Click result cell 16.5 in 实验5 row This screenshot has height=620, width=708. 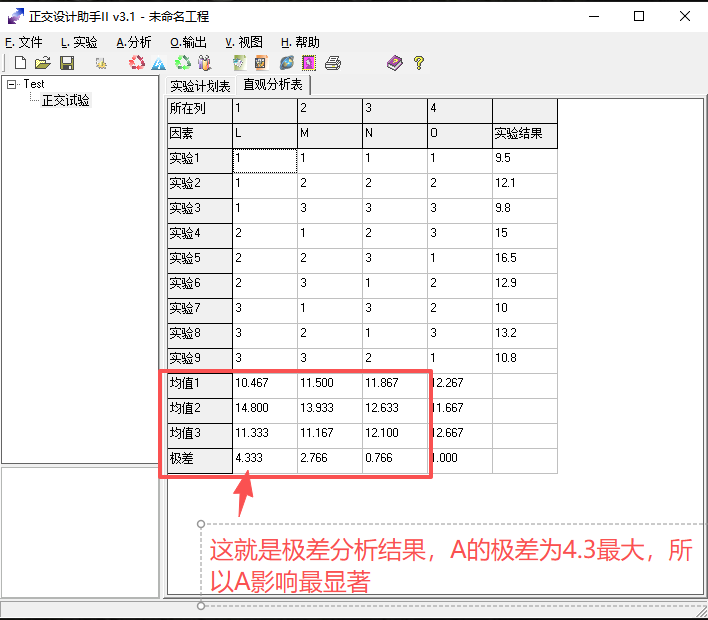(x=525, y=260)
